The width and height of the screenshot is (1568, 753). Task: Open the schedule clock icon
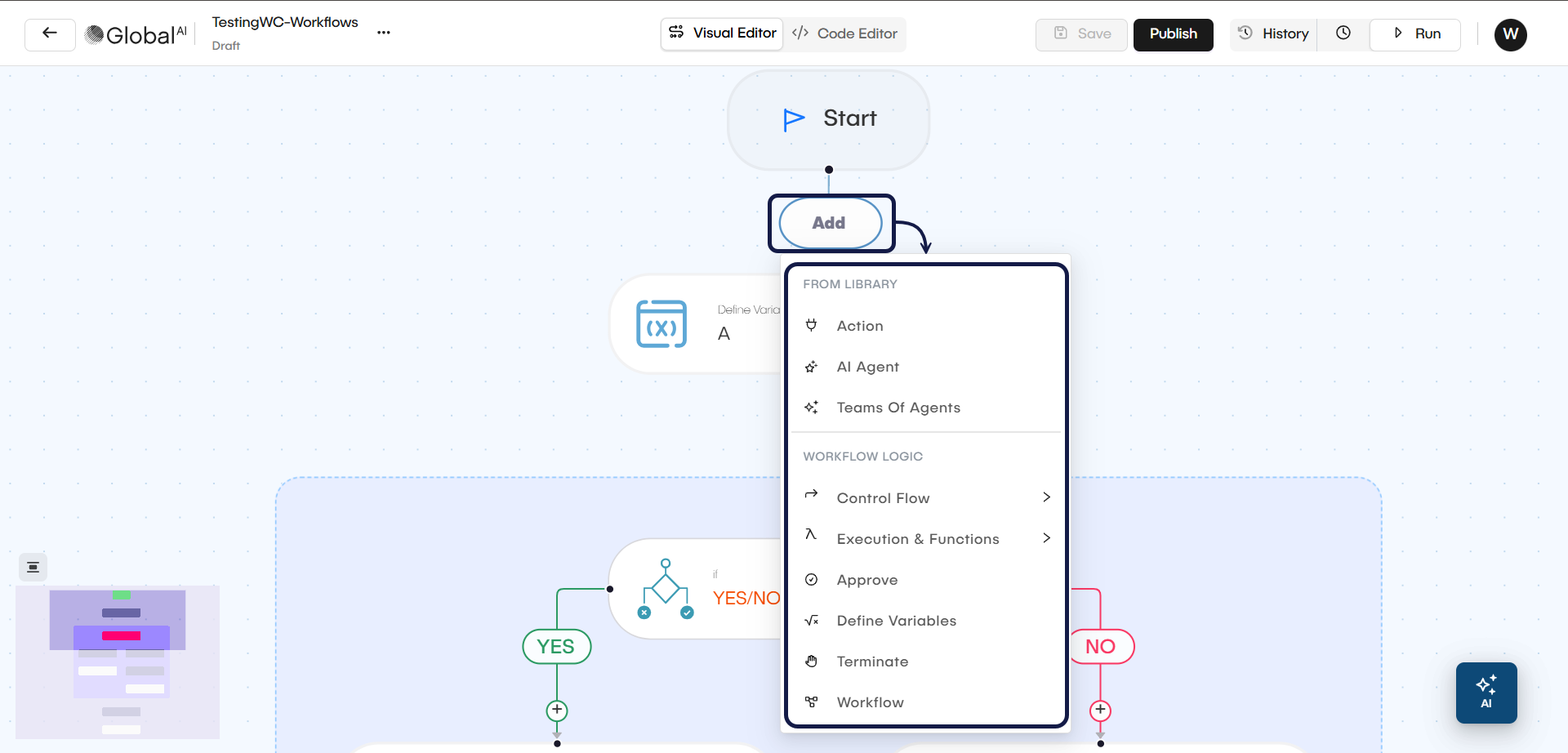point(1343,33)
